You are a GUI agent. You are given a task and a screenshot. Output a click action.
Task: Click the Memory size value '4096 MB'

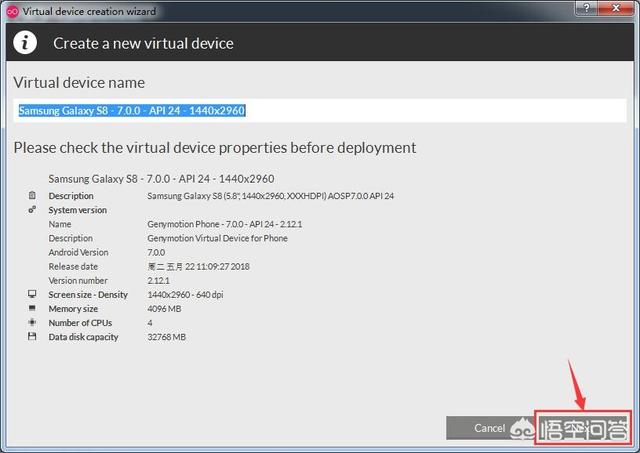click(164, 309)
